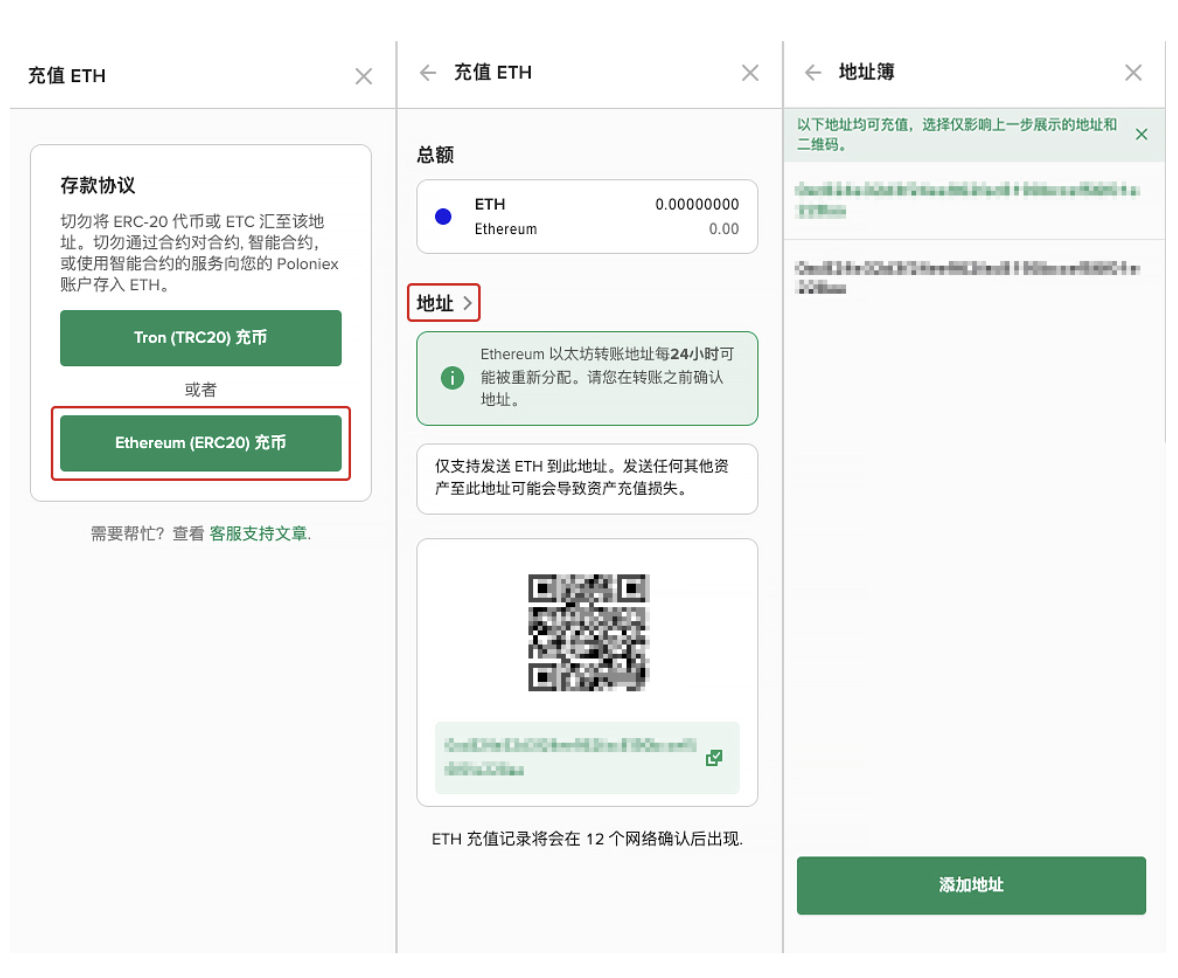
Task: Close the 存款协议 deposit protocol panel
Action: click(364, 76)
